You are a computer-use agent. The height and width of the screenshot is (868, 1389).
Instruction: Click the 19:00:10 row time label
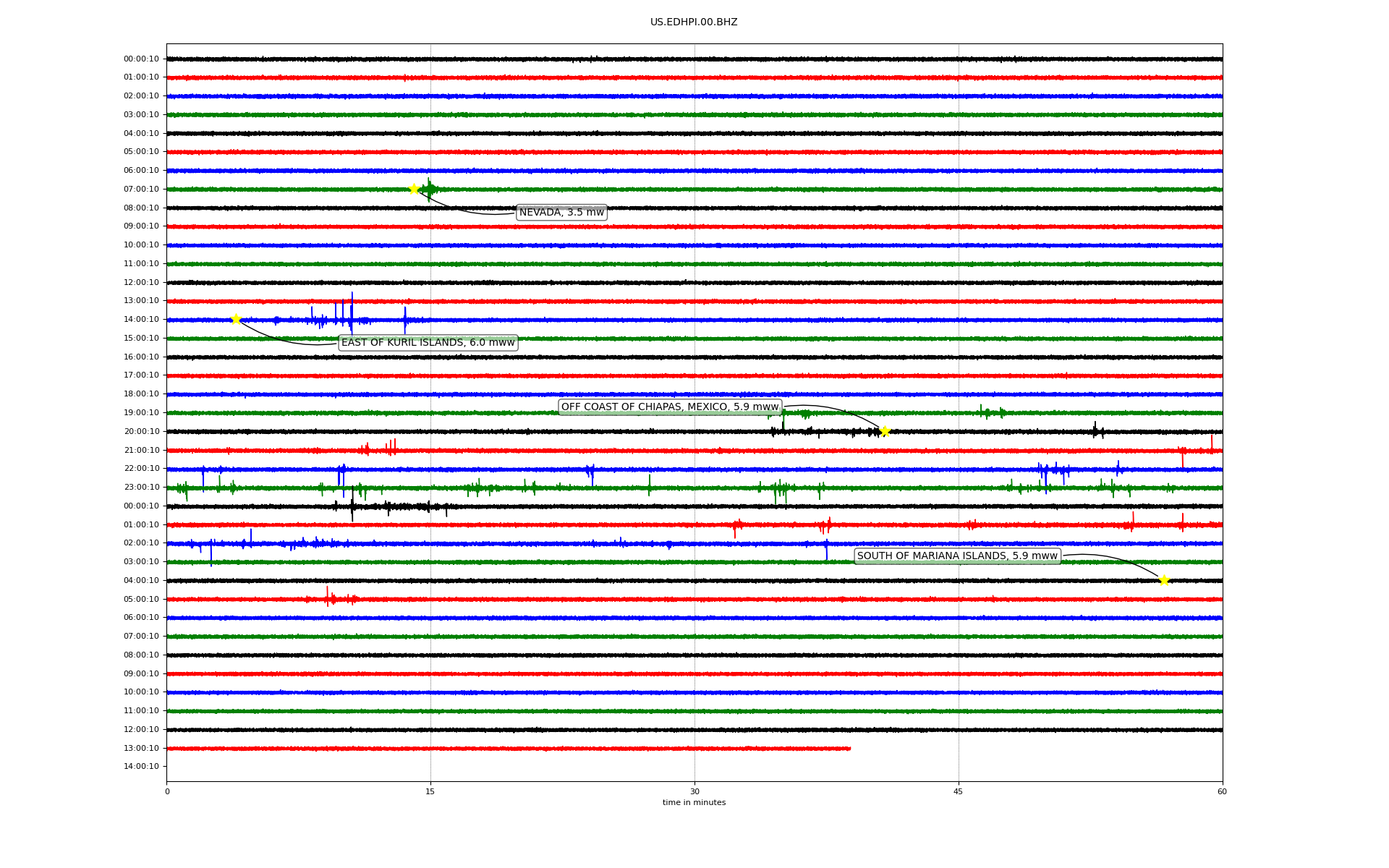pyautogui.click(x=141, y=412)
